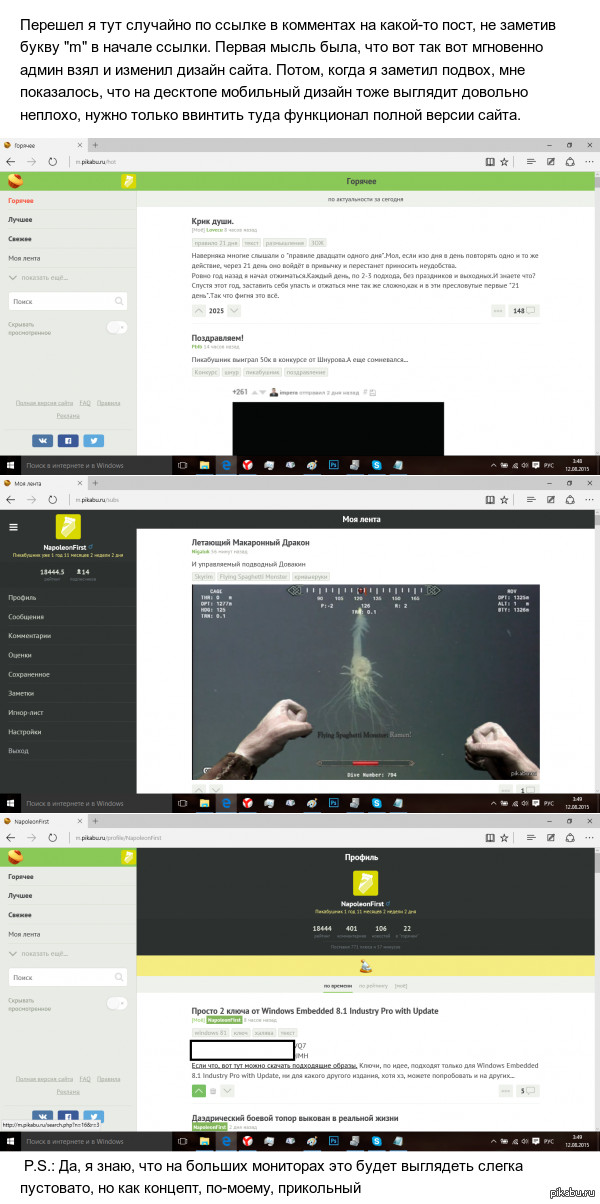Open "Настройки" in the dark sidebar menu
600x1204 pixels.
(28, 731)
